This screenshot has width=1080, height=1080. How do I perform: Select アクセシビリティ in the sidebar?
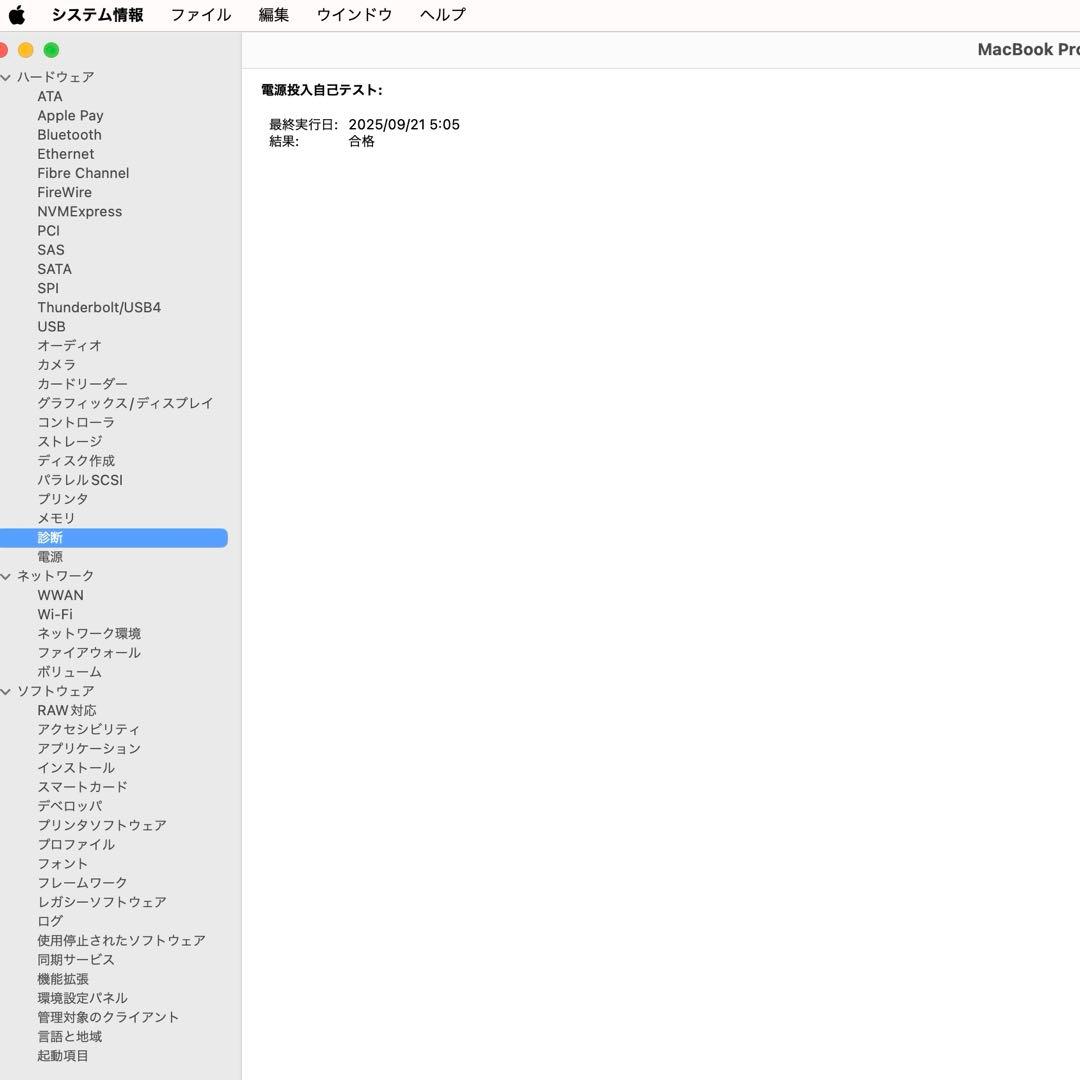coord(88,729)
